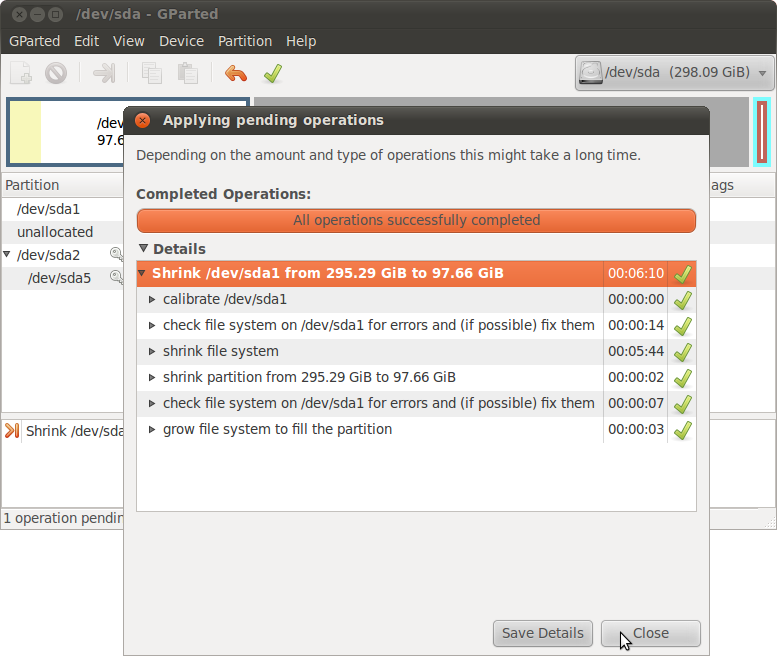Viewport: 777px width, 656px height.
Task: Expand the shrink file system step
Action: pos(152,351)
